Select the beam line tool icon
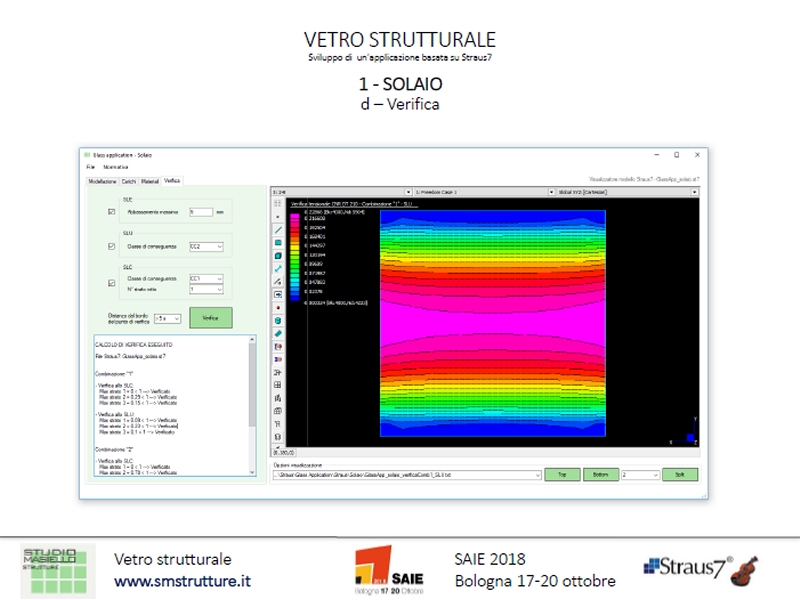This screenshot has height=600, width=800. click(277, 229)
